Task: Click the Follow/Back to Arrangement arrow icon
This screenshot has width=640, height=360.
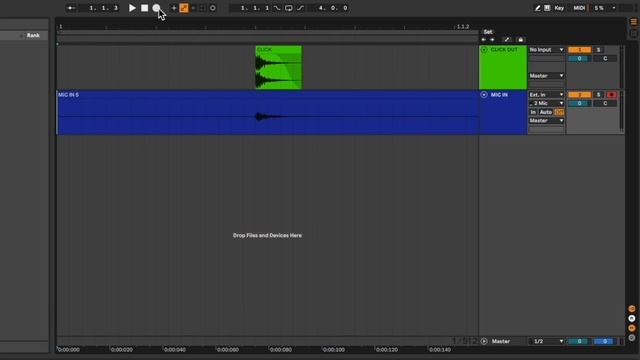Action: pyautogui.click(x=71, y=8)
